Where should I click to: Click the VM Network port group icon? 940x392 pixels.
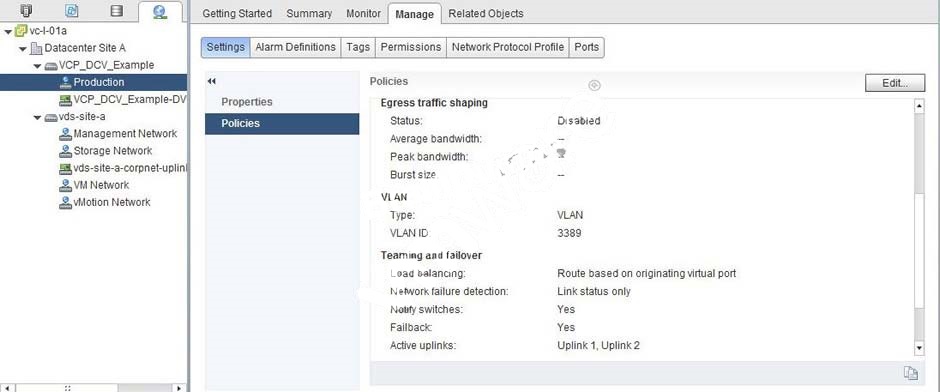coord(65,185)
